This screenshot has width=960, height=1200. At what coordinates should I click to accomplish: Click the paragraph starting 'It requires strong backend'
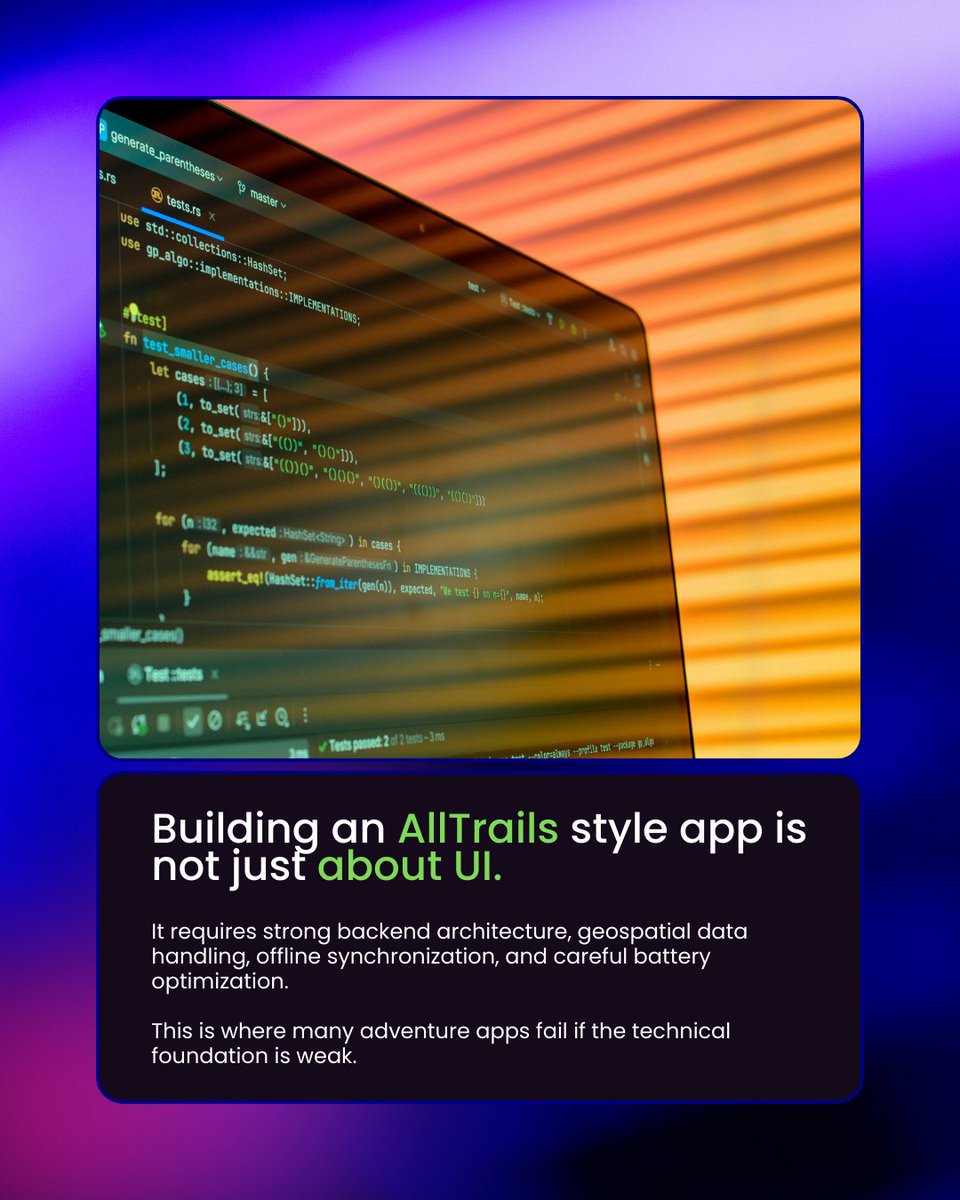450,956
